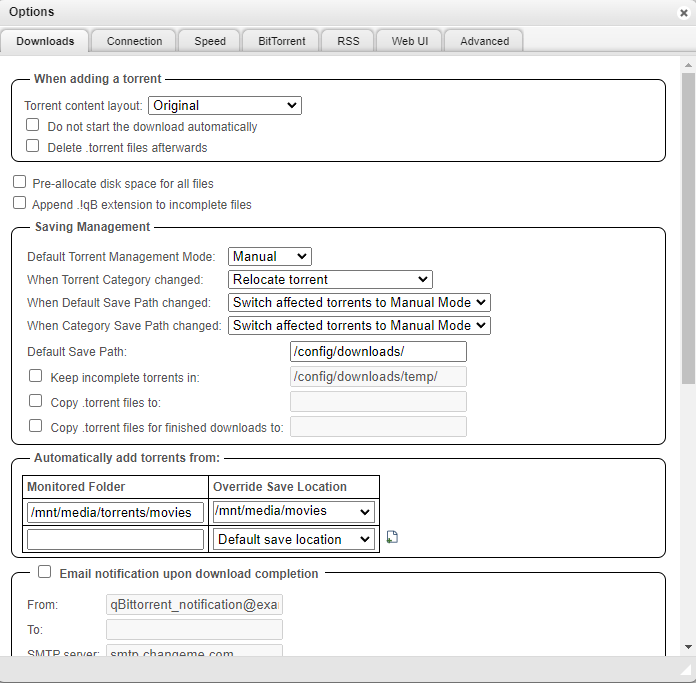Open the RSS tab
Viewport: 696px width, 683px height.
[x=348, y=41]
